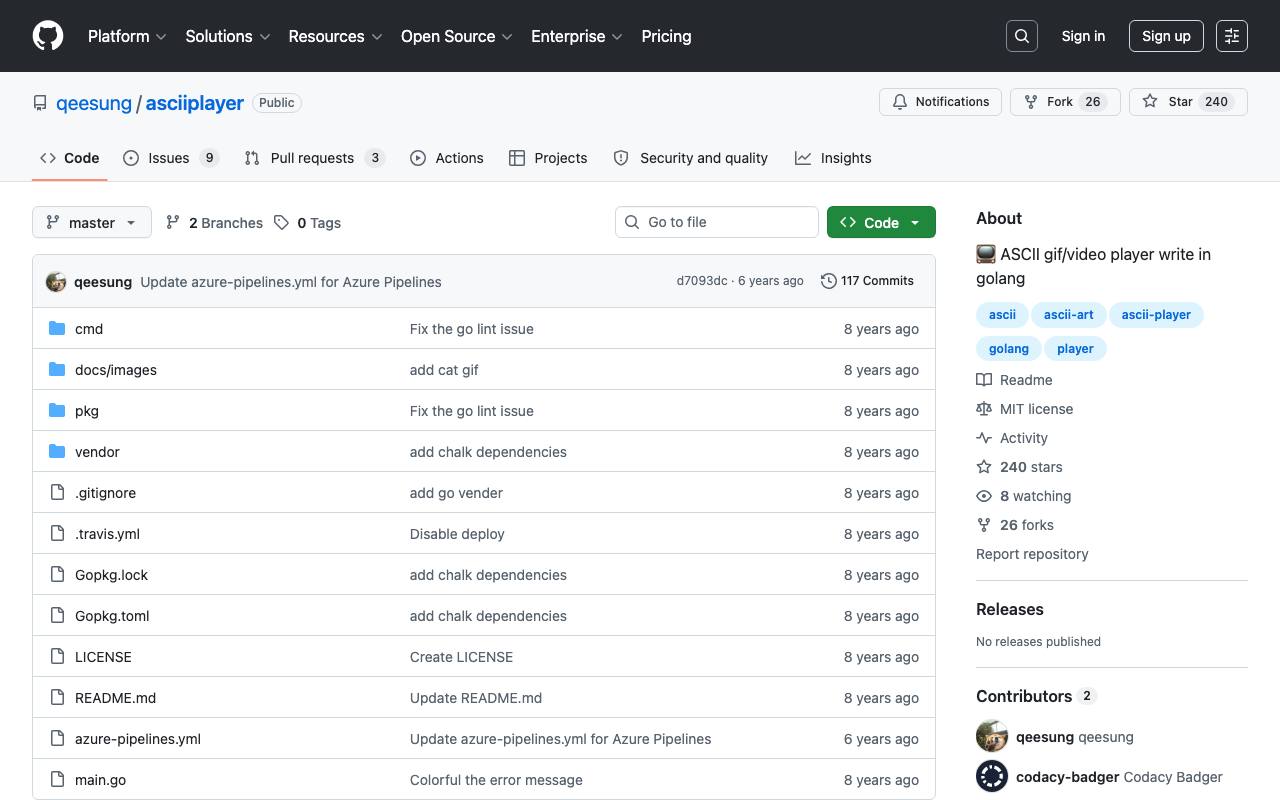The image size is (1280, 800).
Task: Click the Sign in link
Action: pyautogui.click(x=1083, y=36)
